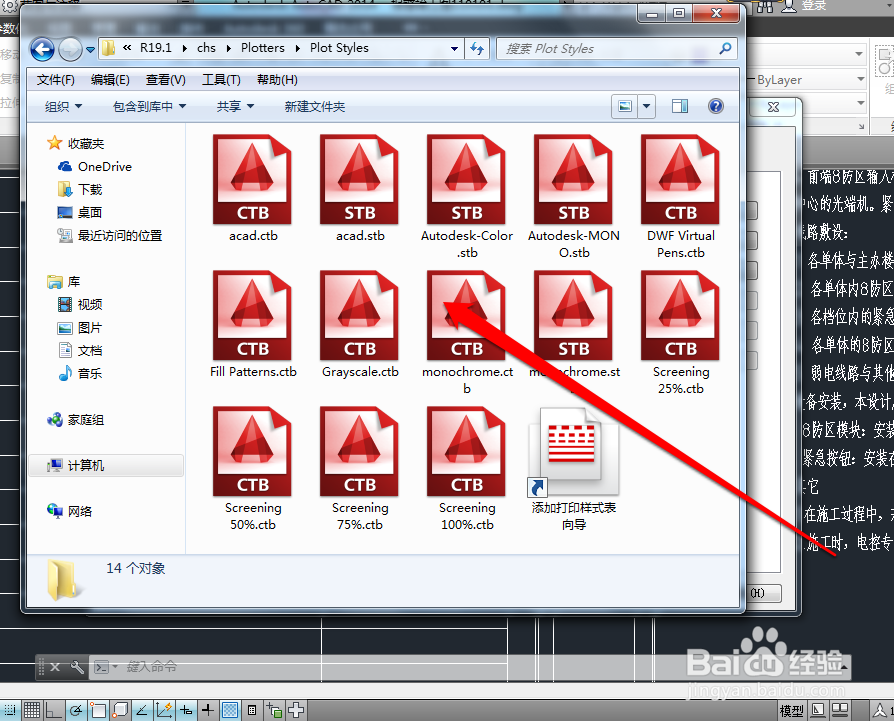Toggle grid display in AutoCAD status bar

(x=31, y=710)
